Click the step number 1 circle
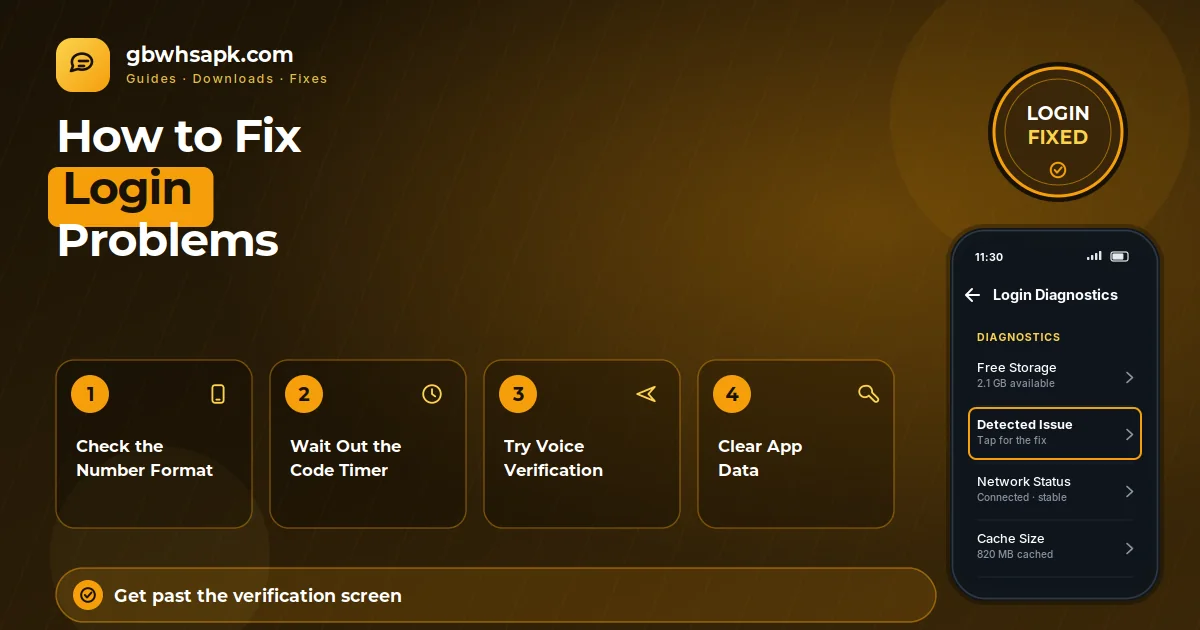 pos(90,394)
